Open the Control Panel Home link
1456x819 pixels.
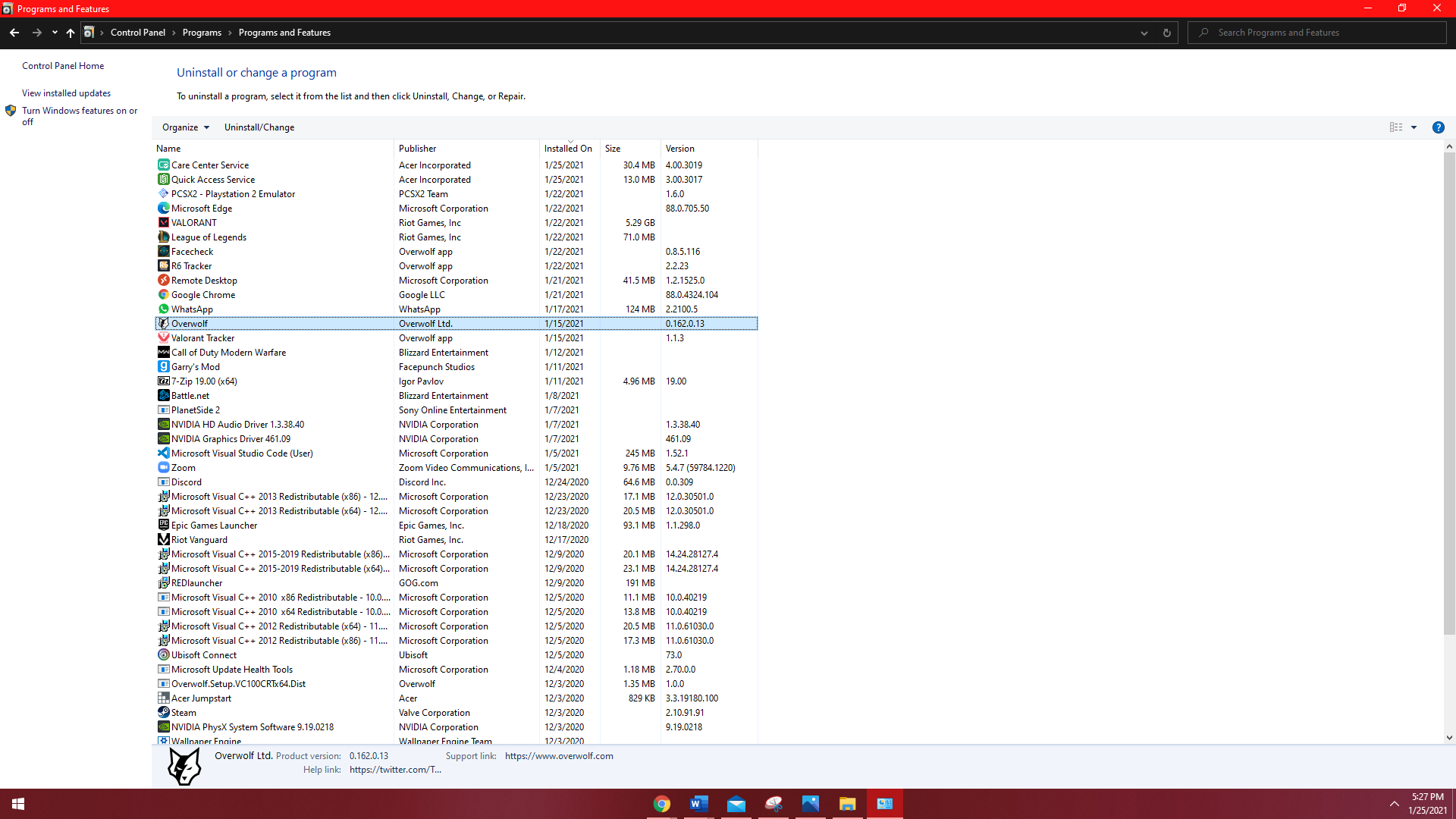[x=63, y=66]
